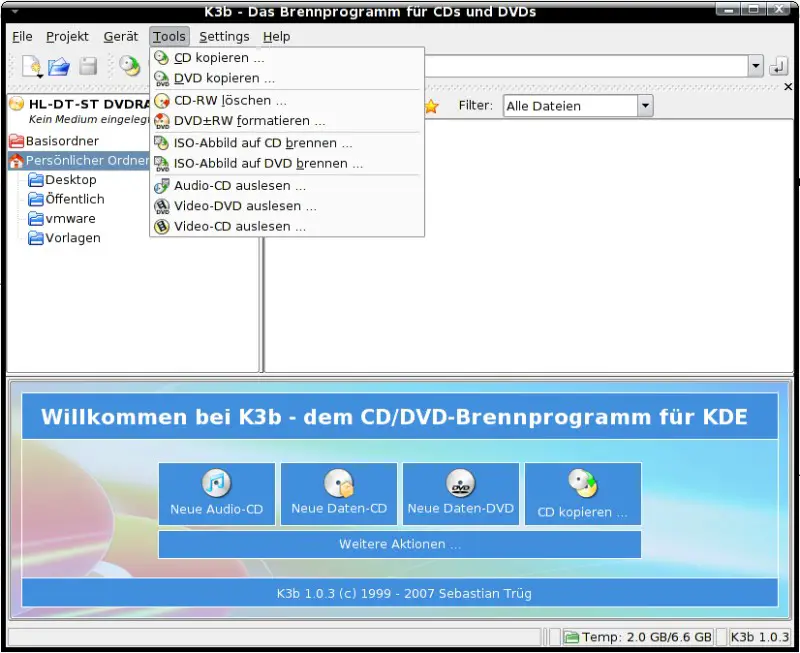Open the Settings menu
The width and height of the screenshot is (800, 653).
(224, 37)
